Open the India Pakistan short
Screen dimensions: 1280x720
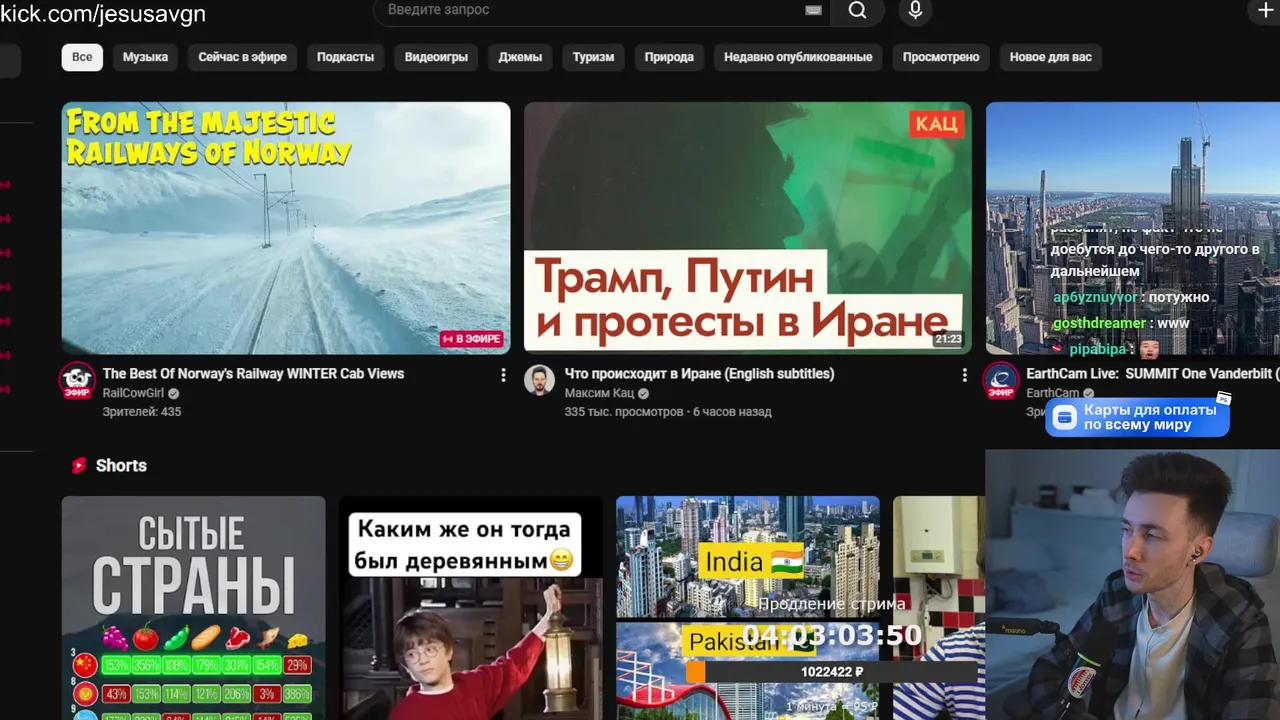(748, 608)
